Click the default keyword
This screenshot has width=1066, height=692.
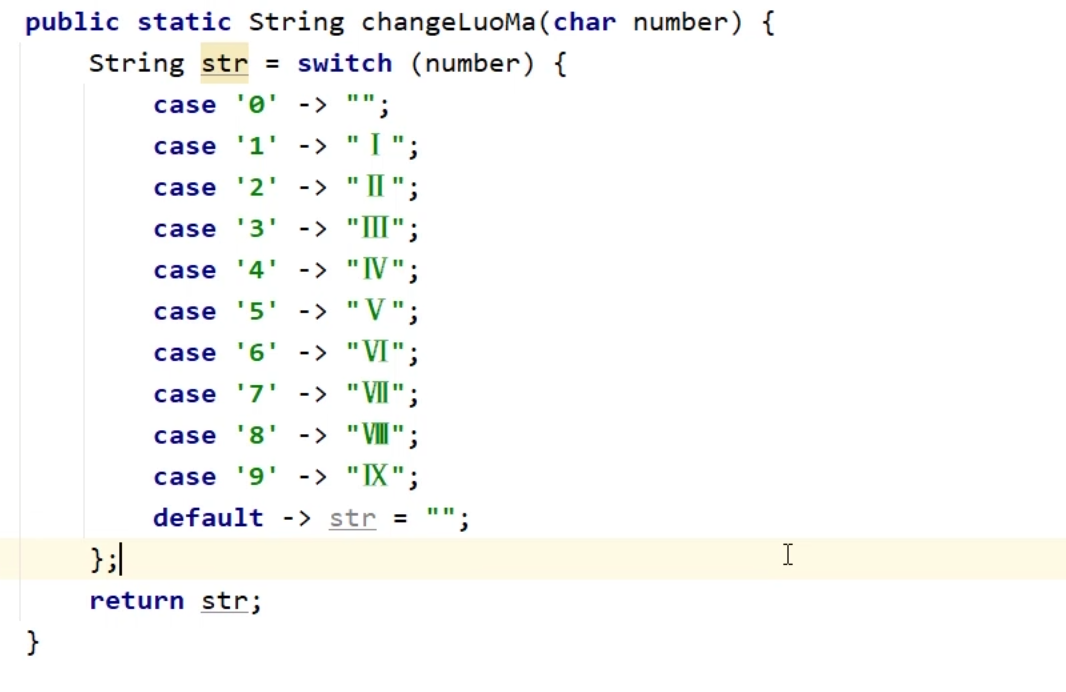pos(208,518)
